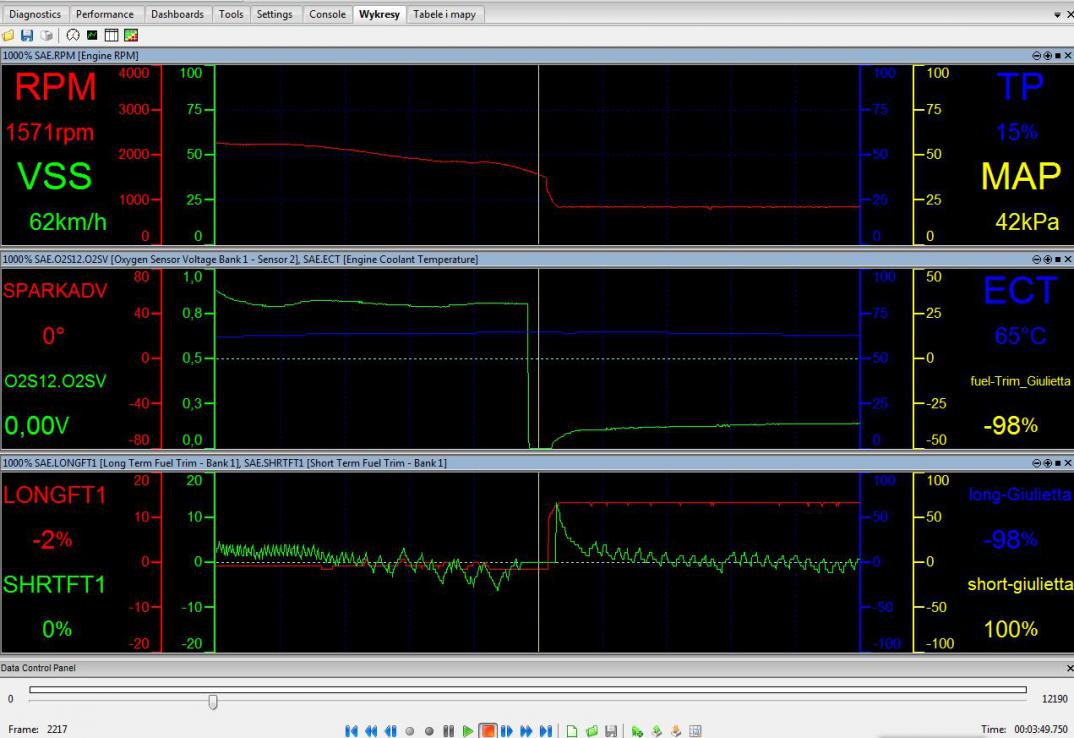Select the O2S12.O2SV channel label
Image resolution: width=1074 pixels, height=738 pixels.
click(x=55, y=381)
